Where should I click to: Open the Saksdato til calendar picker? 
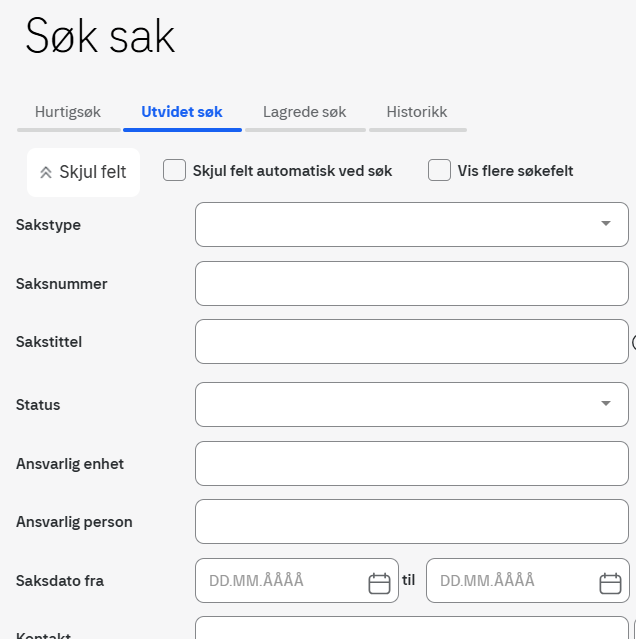coord(610,584)
